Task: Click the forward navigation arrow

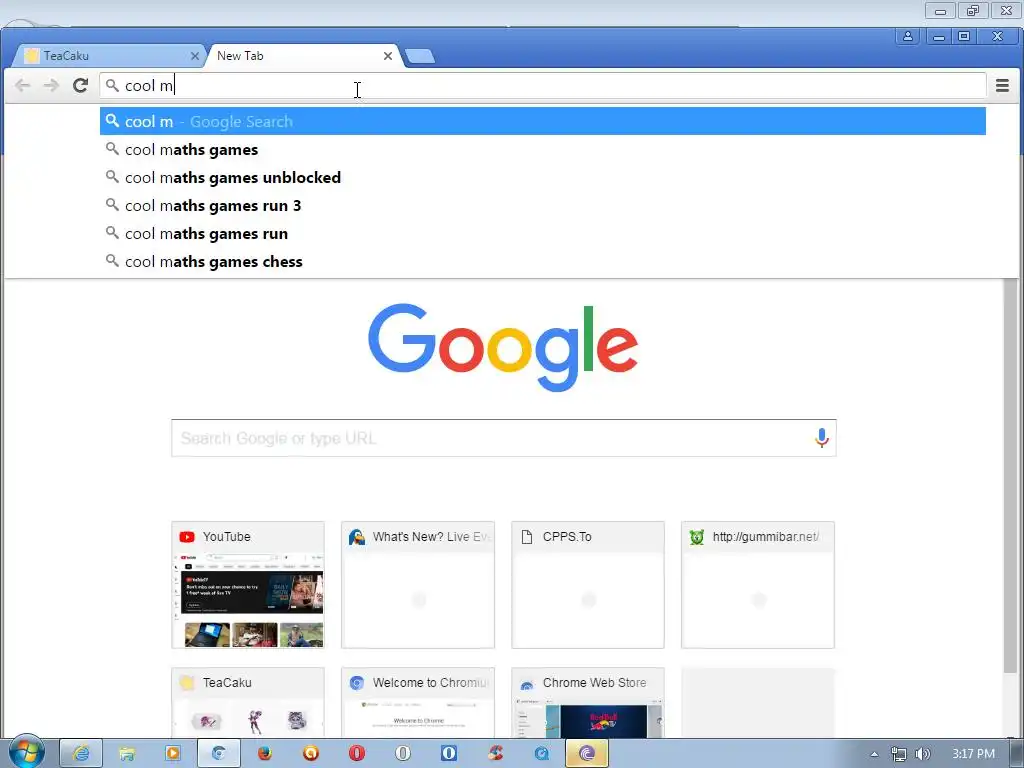Action: [x=51, y=86]
